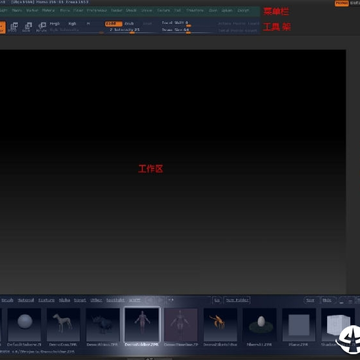The width and height of the screenshot is (360, 360).
Task: Select the DemoDog project thumbnail
Action: pos(64,325)
